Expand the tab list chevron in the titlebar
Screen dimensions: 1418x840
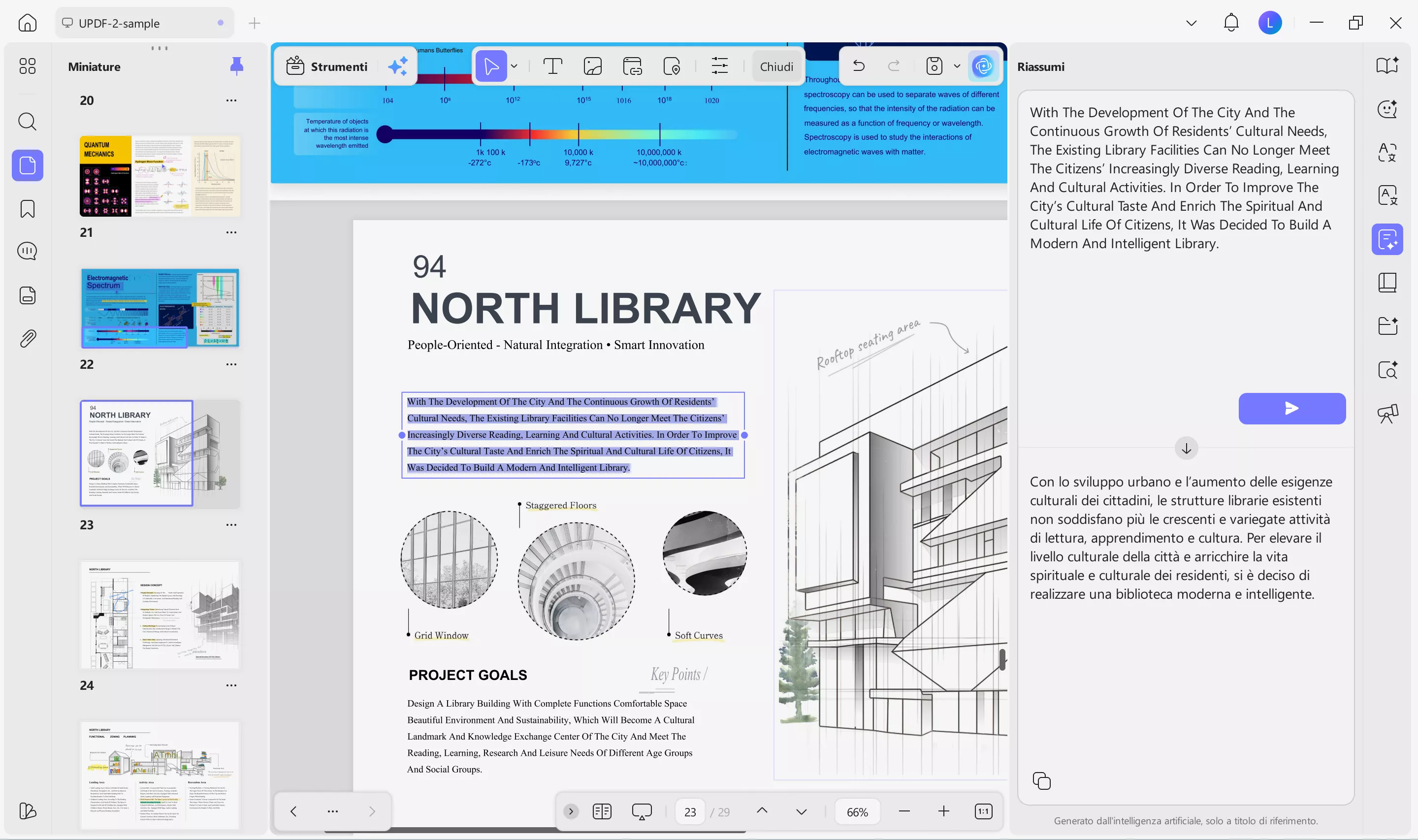pos(1191,23)
